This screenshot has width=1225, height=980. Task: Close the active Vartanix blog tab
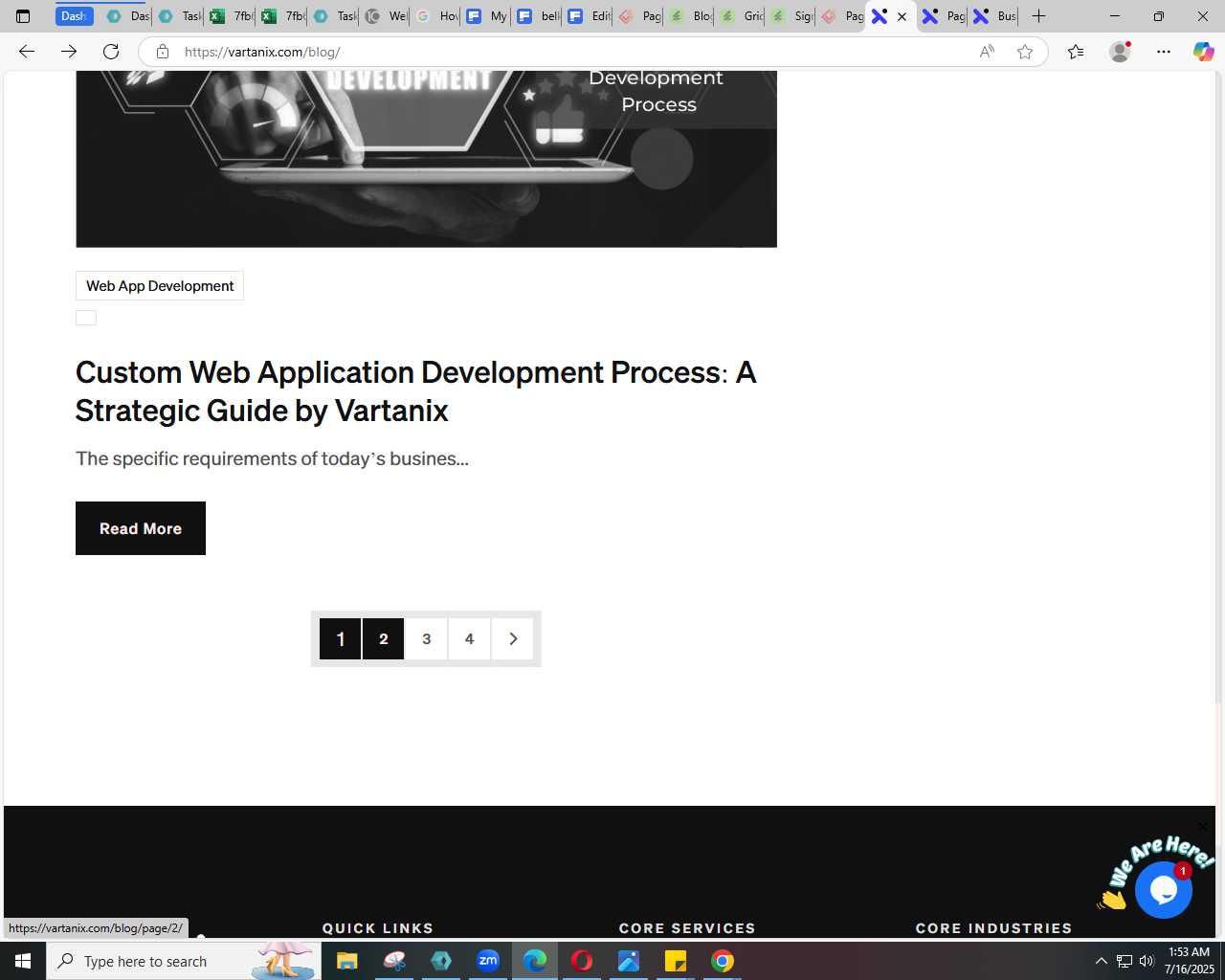[902, 16]
